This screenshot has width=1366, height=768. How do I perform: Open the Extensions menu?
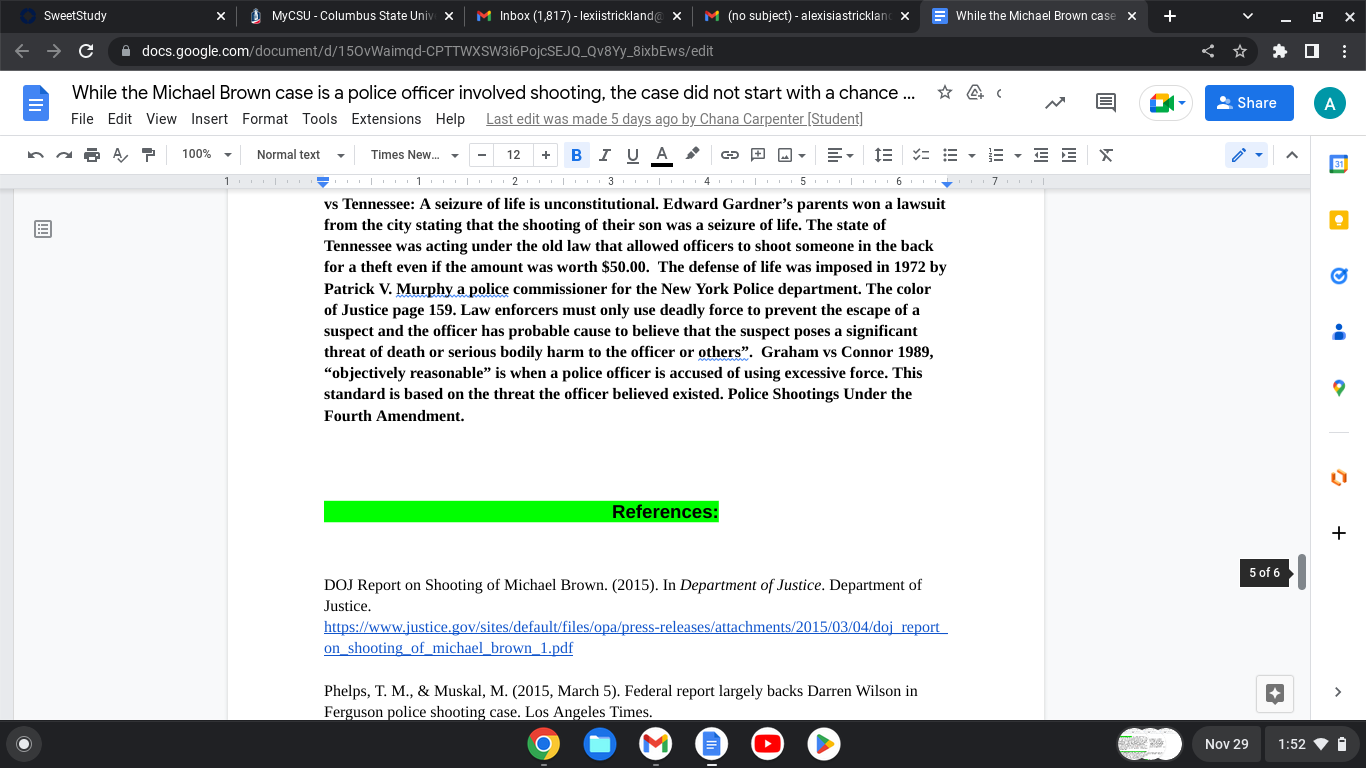pos(386,119)
